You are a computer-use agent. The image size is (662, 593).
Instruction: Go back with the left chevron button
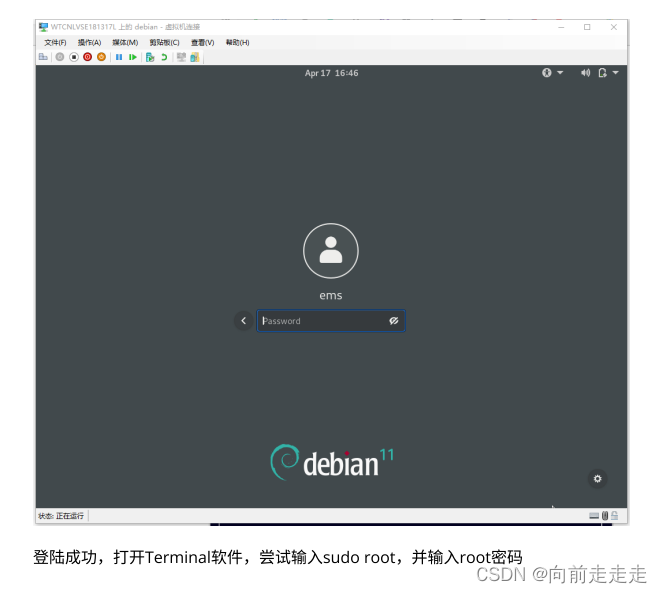pyautogui.click(x=244, y=321)
